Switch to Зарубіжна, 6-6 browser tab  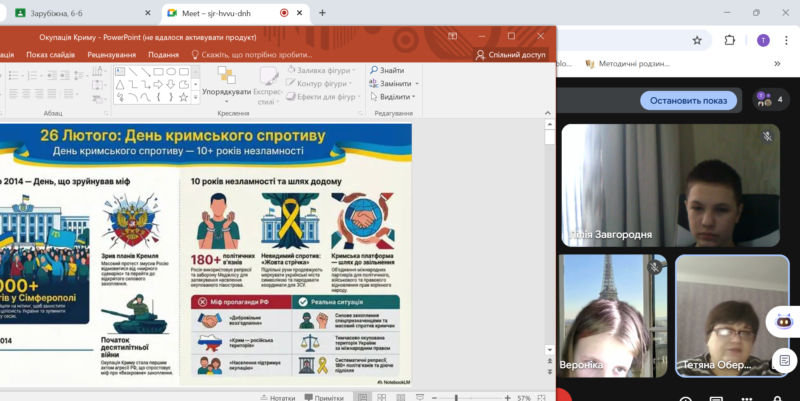[x=70, y=13]
